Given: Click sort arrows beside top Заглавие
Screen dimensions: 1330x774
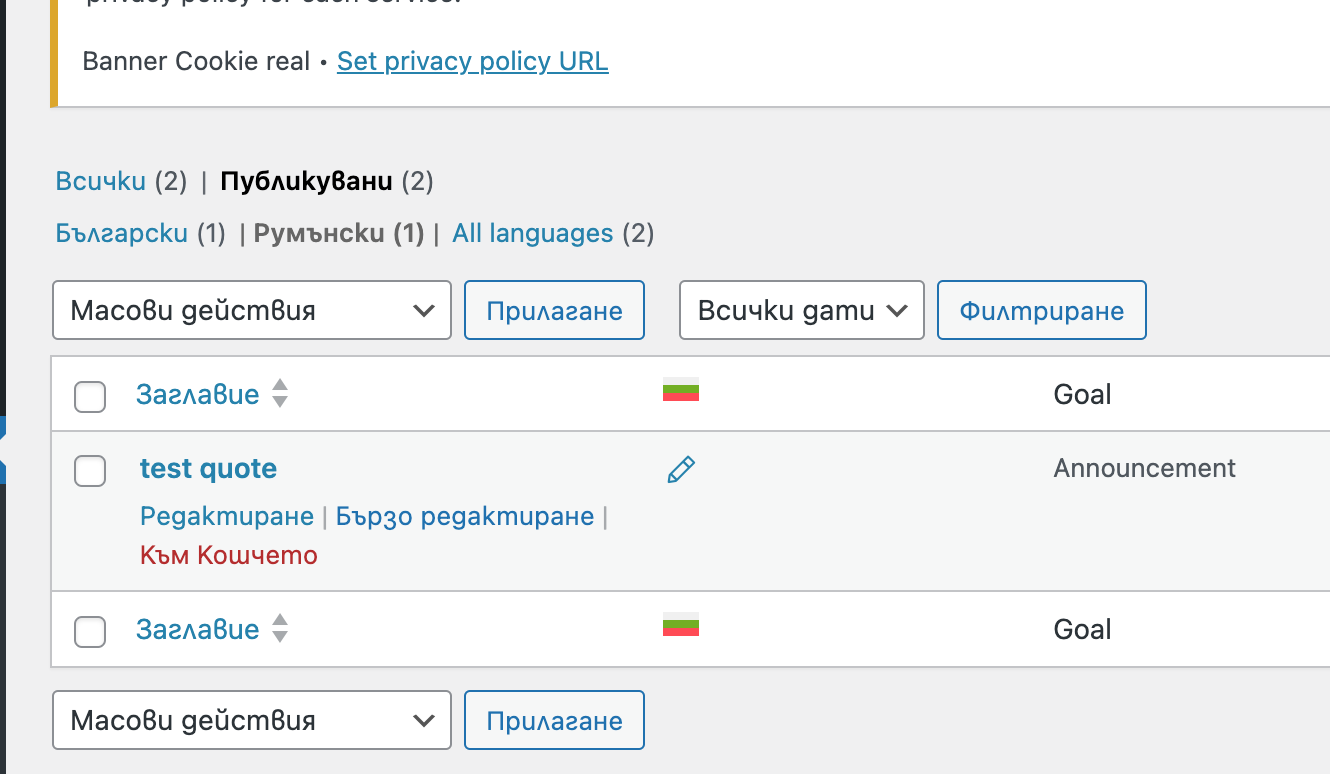Looking at the screenshot, I should pyautogui.click(x=280, y=393).
